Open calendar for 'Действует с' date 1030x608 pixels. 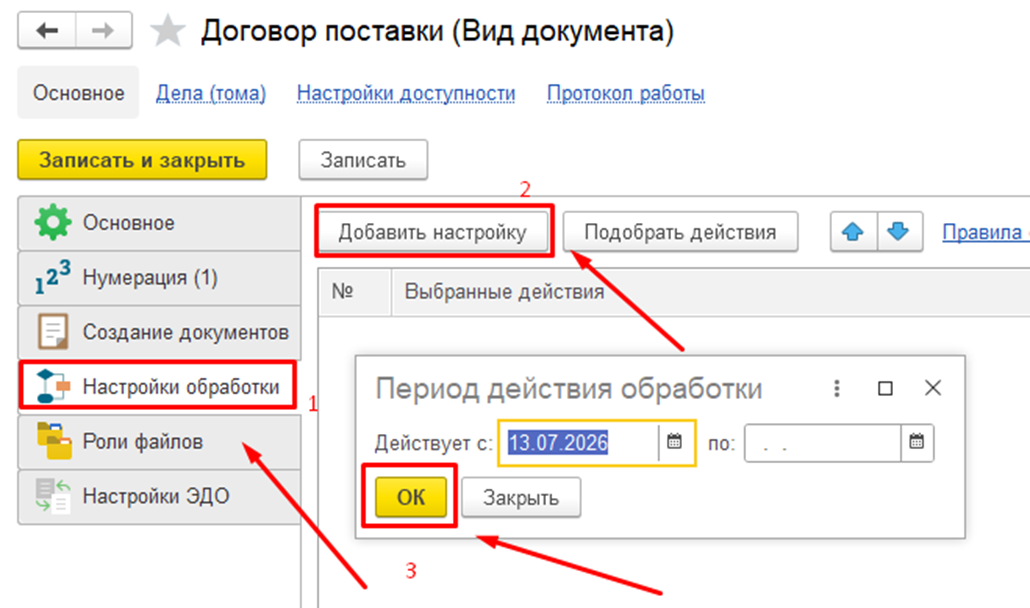(x=675, y=442)
